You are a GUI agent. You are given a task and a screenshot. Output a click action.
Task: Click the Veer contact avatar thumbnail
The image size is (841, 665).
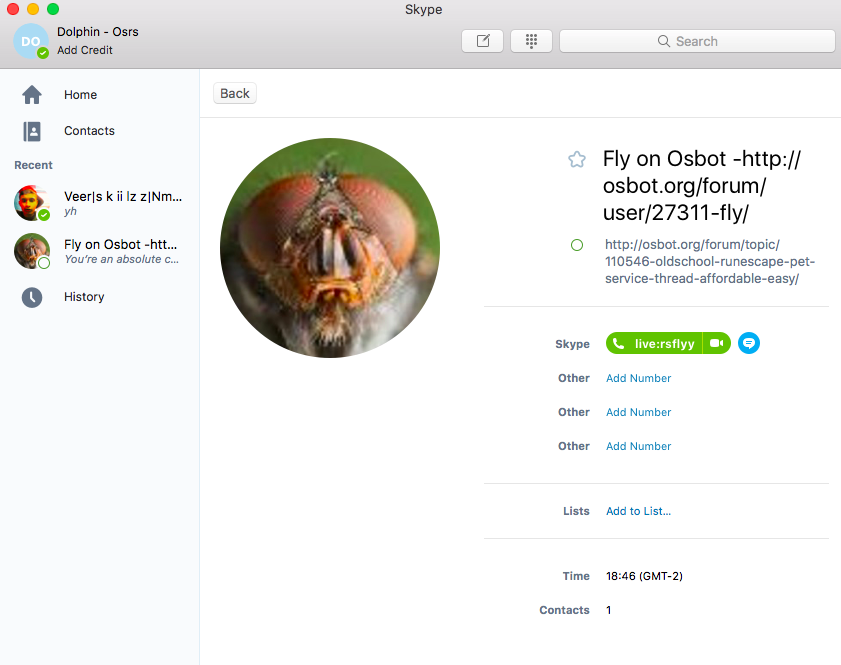32,203
